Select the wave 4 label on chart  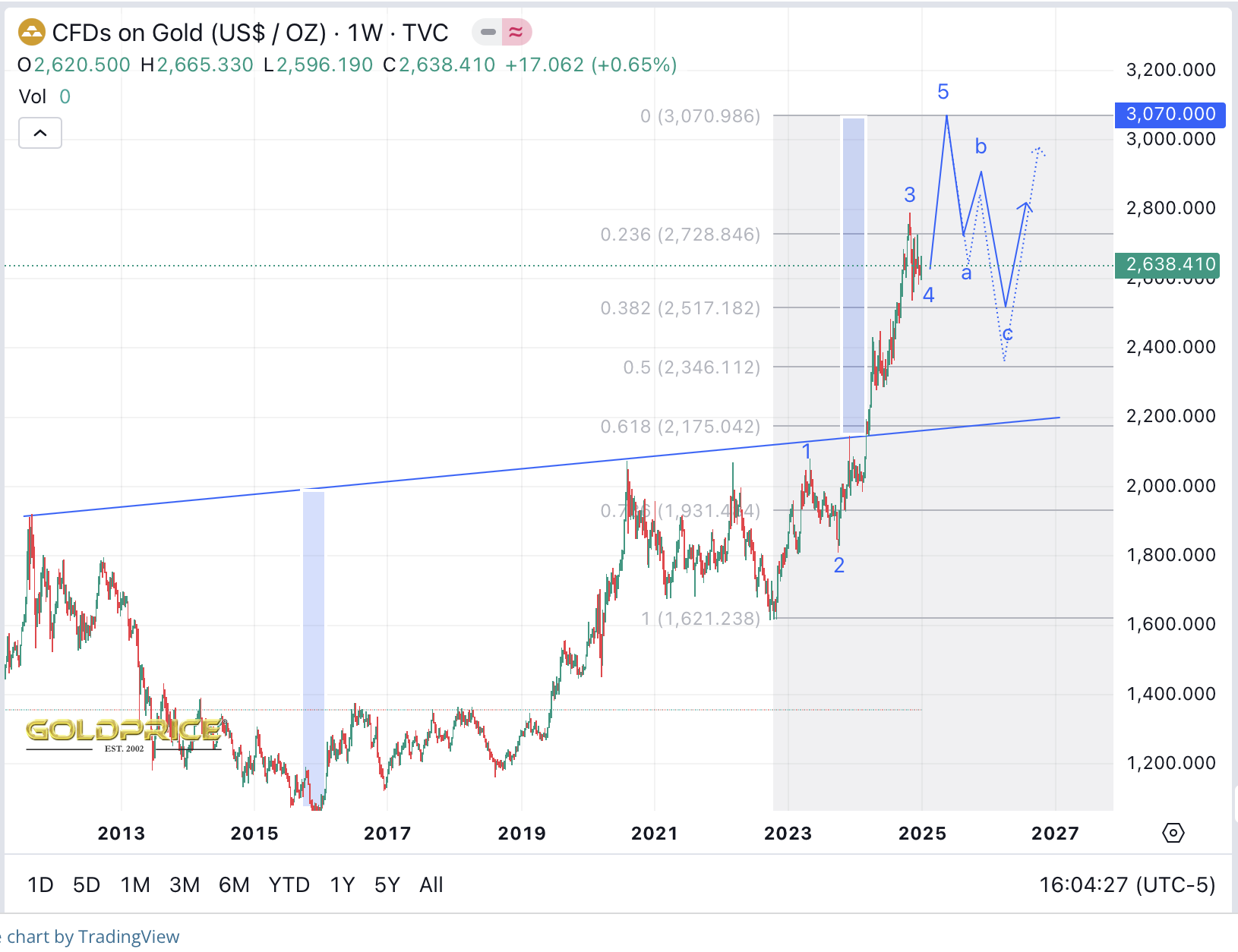click(929, 295)
